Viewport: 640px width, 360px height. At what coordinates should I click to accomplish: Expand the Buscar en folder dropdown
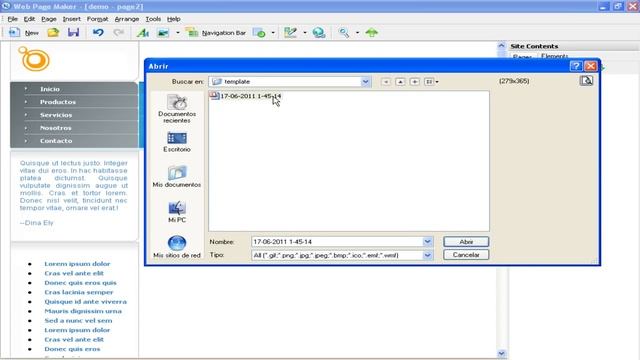tap(365, 82)
